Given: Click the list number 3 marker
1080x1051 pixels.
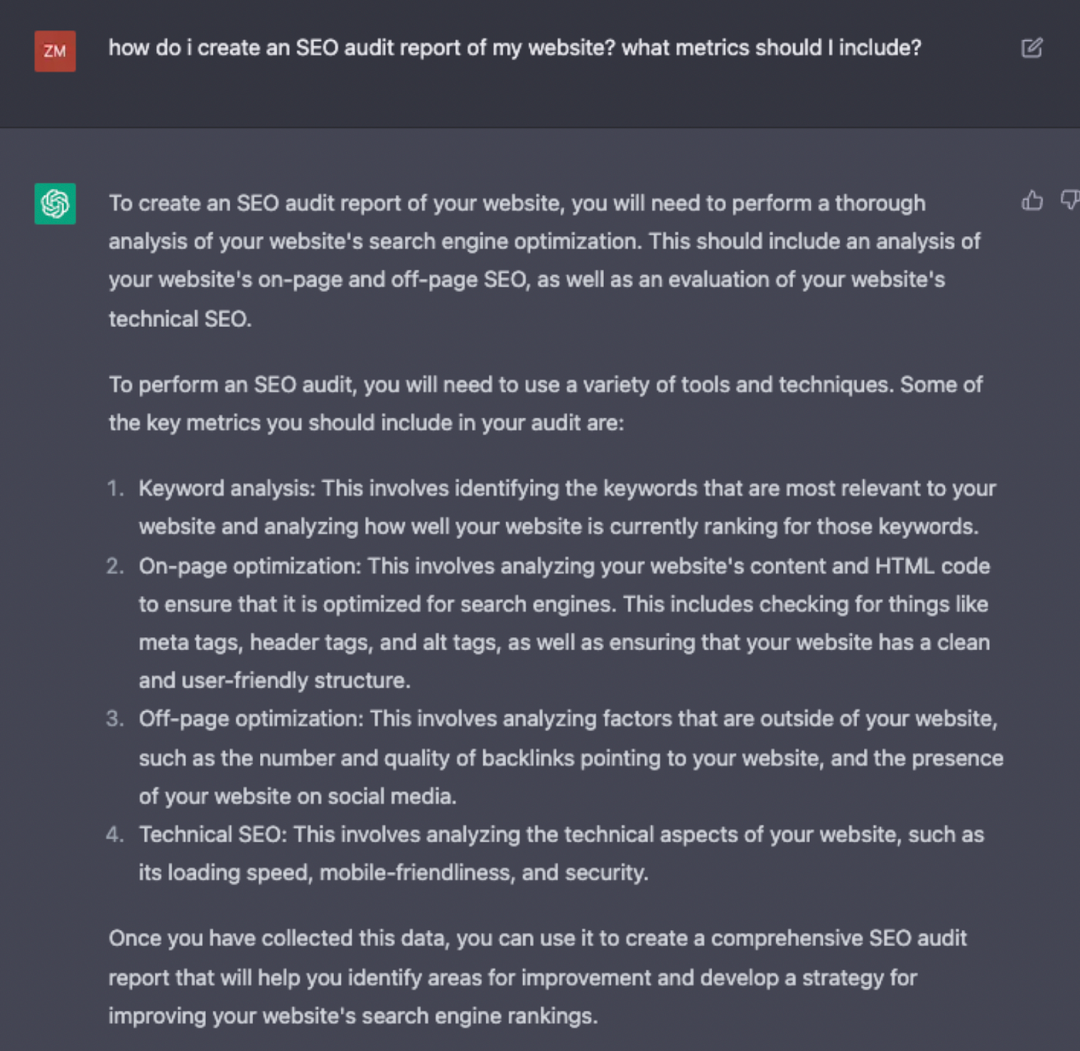Looking at the screenshot, I should click(115, 719).
